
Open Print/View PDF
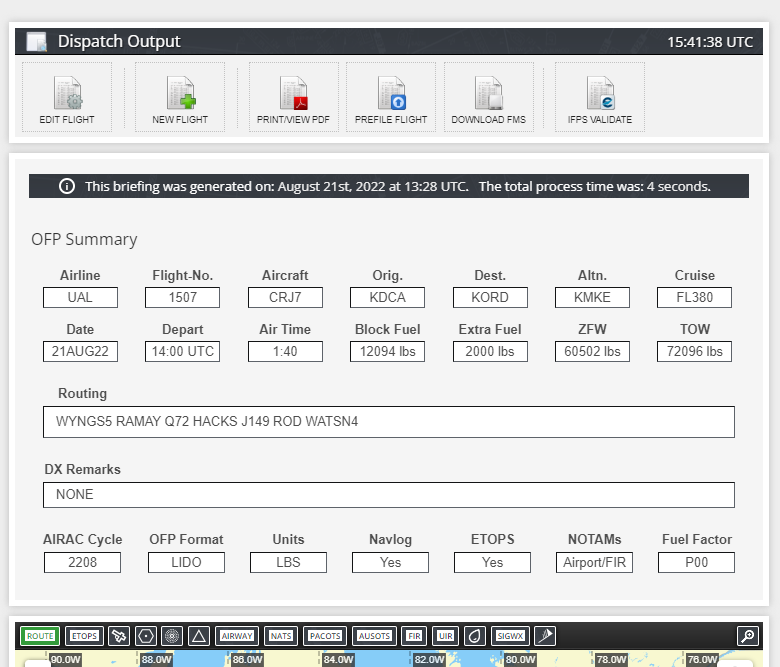click(x=293, y=97)
